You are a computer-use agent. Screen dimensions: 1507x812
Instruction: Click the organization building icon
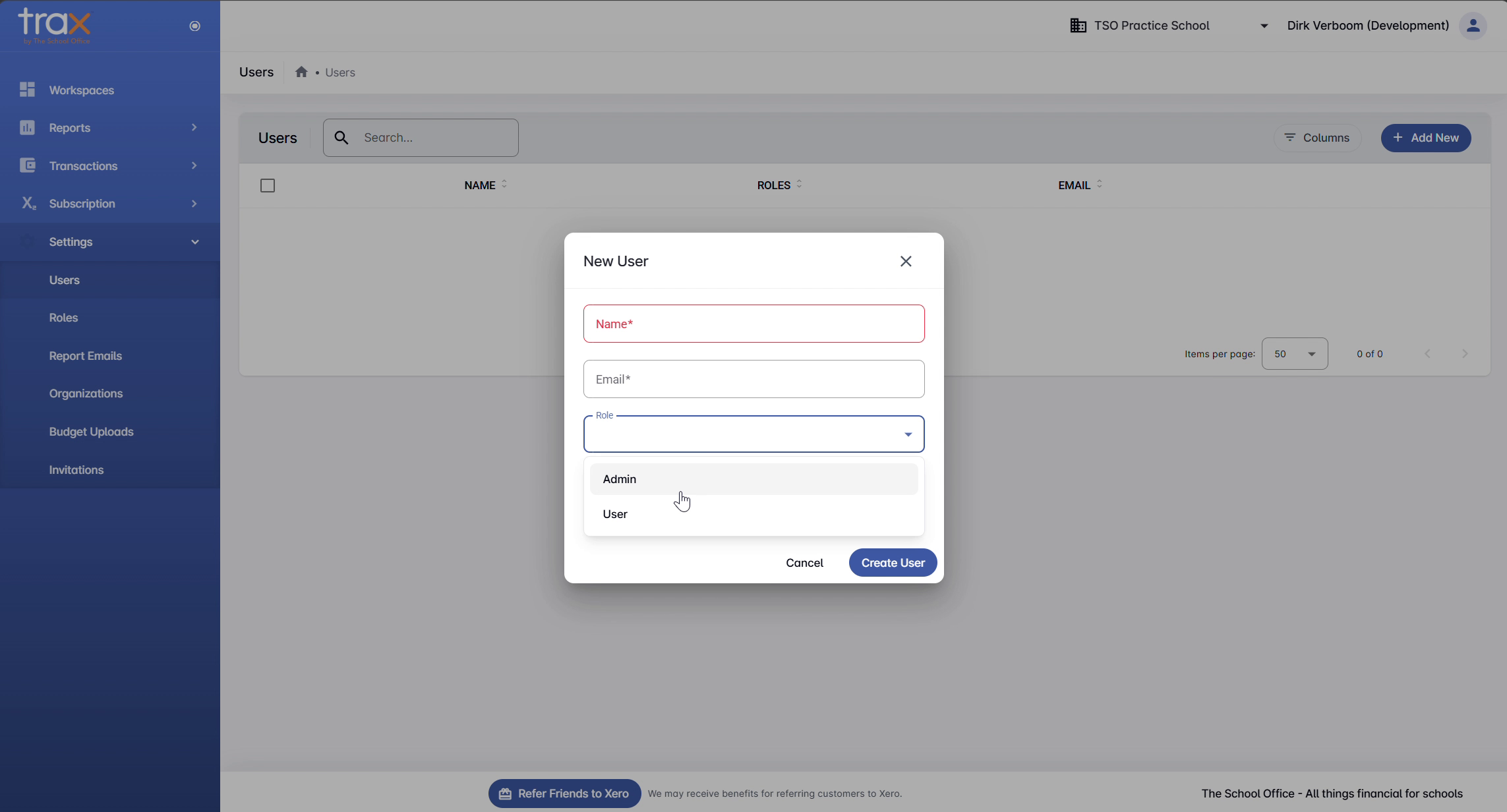[1078, 26]
